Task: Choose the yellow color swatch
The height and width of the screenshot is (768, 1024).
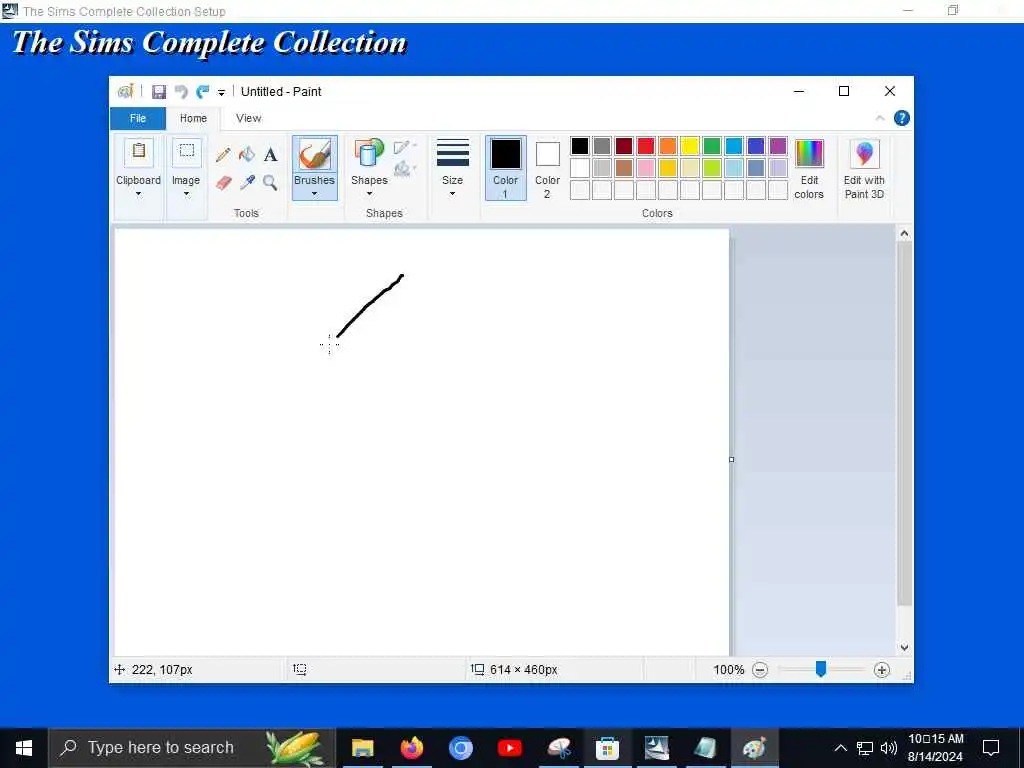Action: point(690,146)
